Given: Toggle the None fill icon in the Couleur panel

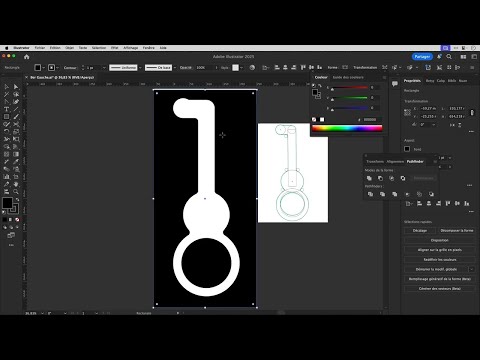Looking at the screenshot, I should pyautogui.click(x=314, y=119).
